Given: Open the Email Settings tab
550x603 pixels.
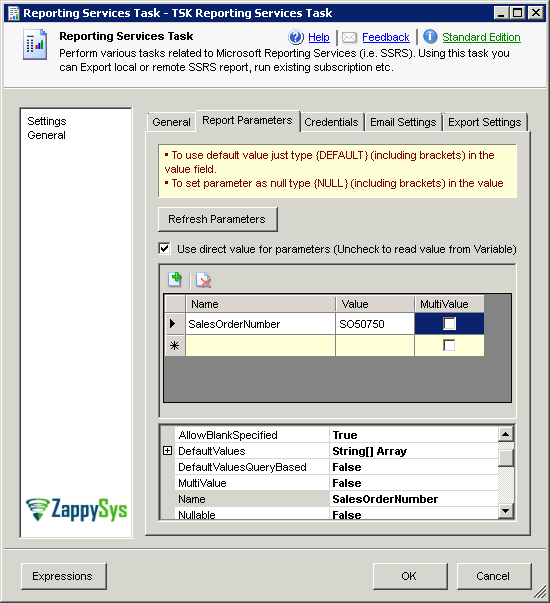Looking at the screenshot, I should (x=403, y=122).
